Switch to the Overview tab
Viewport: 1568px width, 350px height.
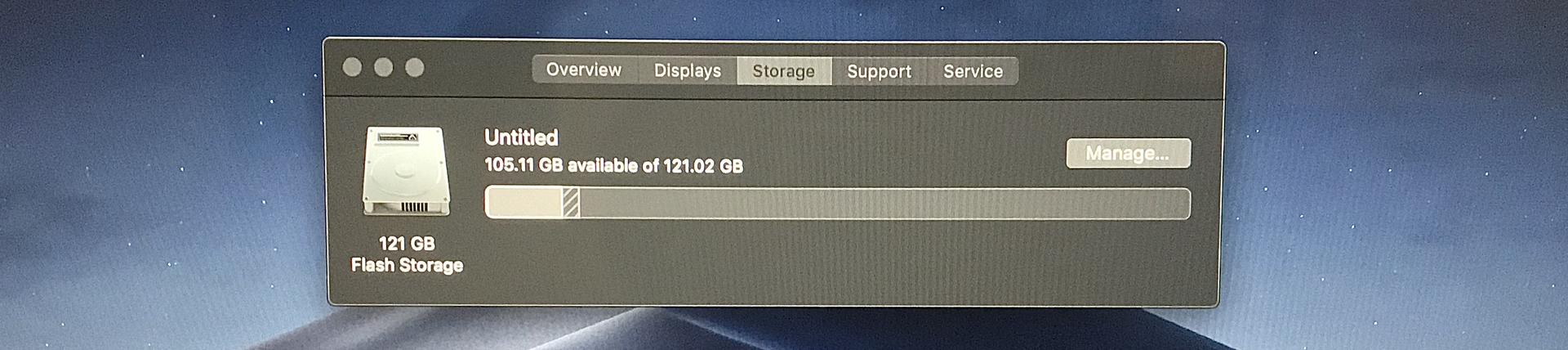point(584,70)
